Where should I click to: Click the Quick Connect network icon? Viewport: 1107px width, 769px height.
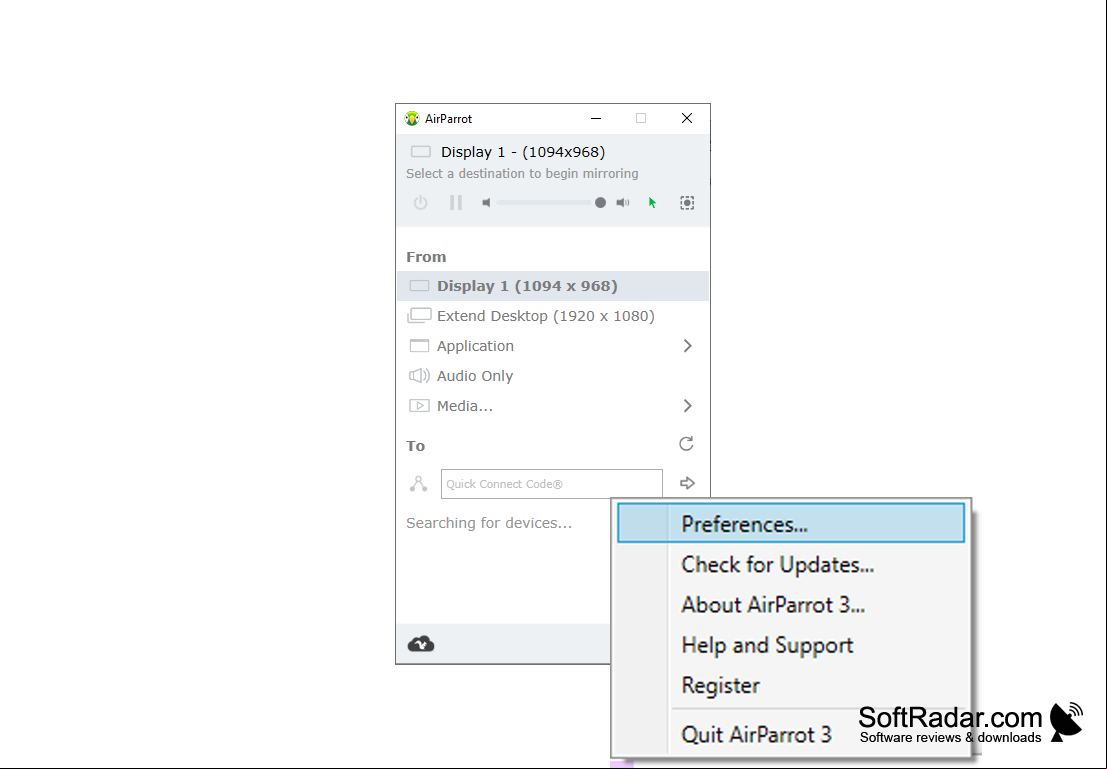(x=419, y=484)
